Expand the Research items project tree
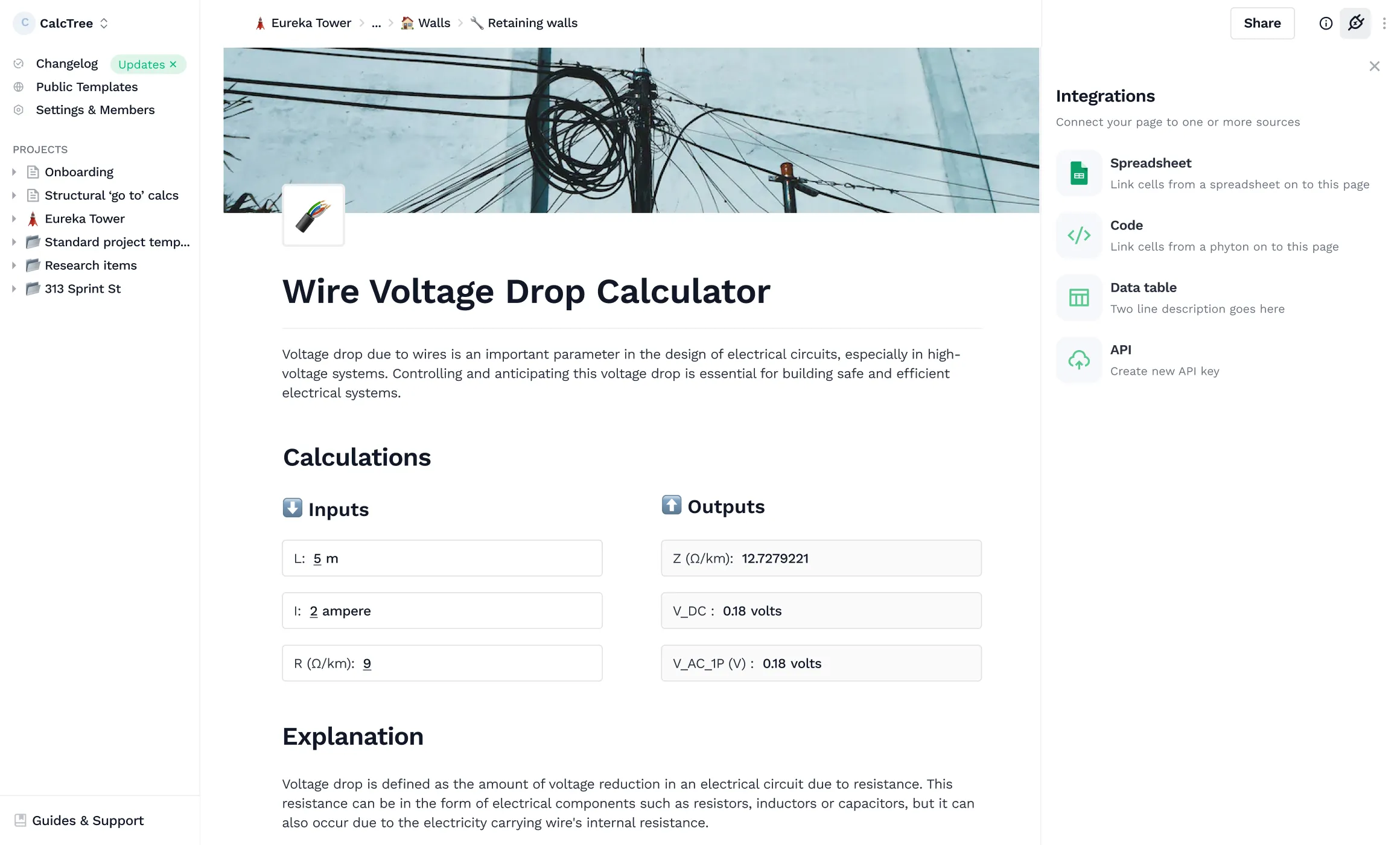The image size is (1400, 845). click(15, 265)
